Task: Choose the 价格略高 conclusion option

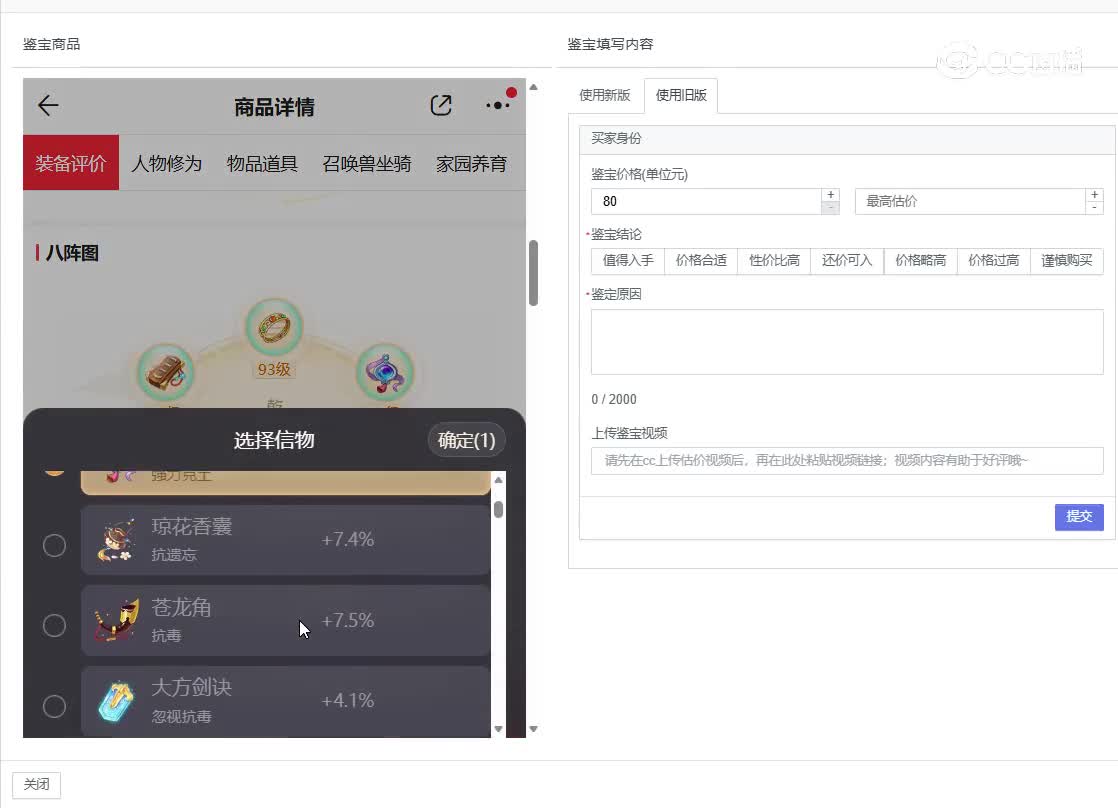Action: pos(920,261)
